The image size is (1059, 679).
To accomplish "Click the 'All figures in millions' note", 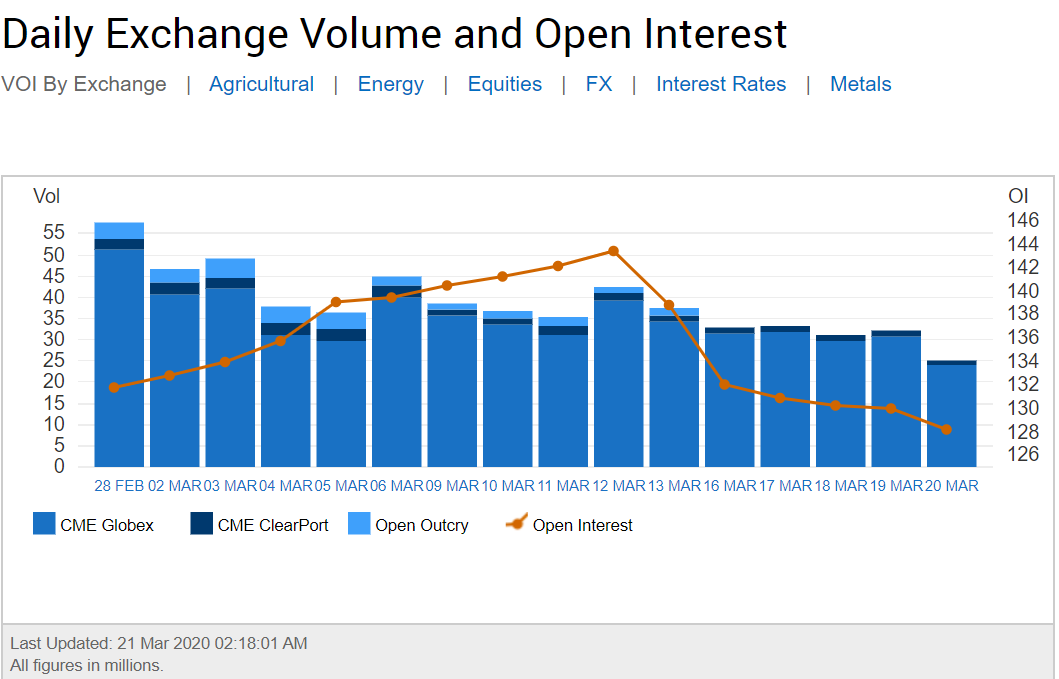I will point(86,665).
